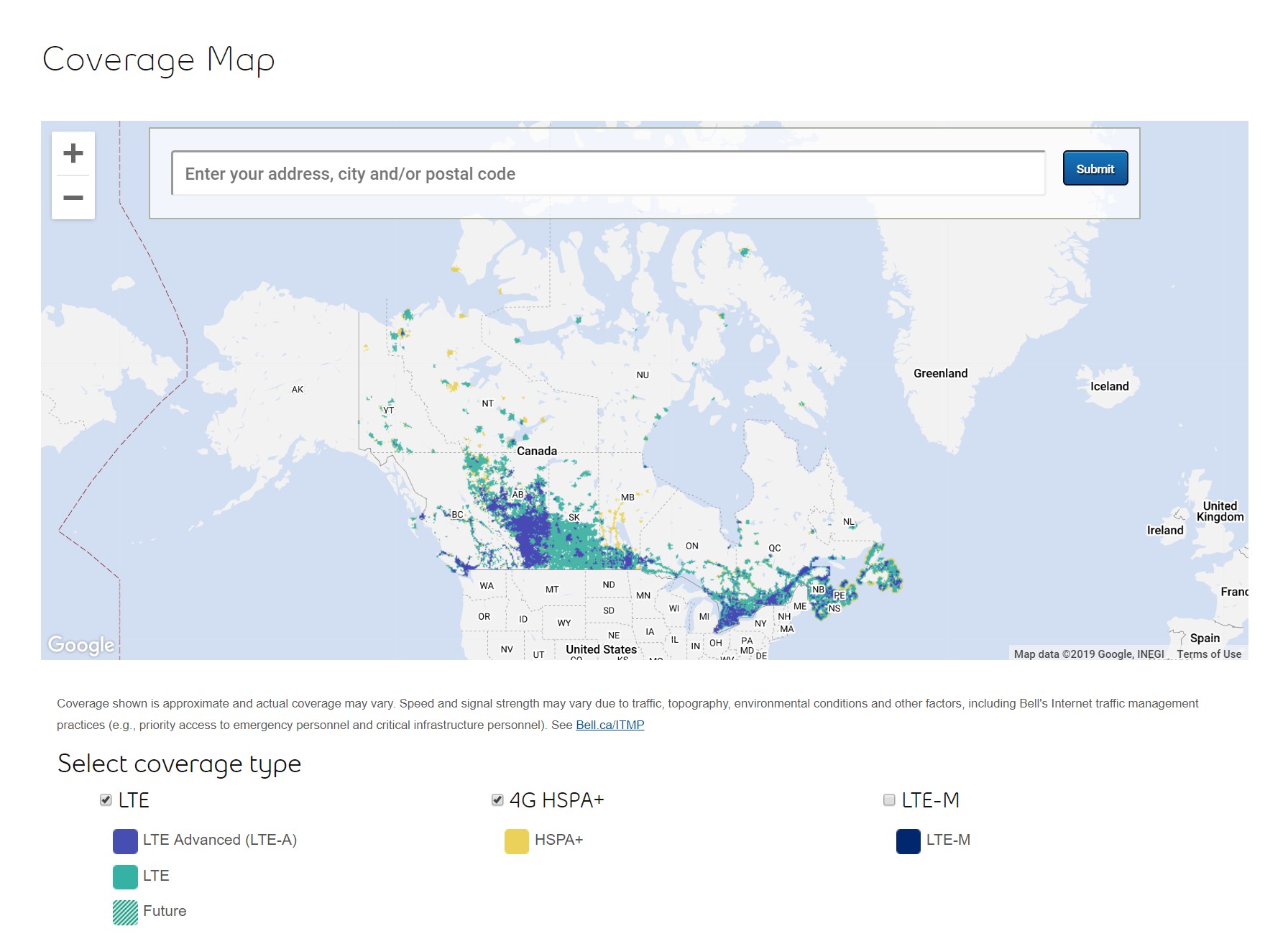Click the 'LTE Advanced (LTE-A)' legend label
The width and height of the screenshot is (1288, 939).
click(x=220, y=840)
